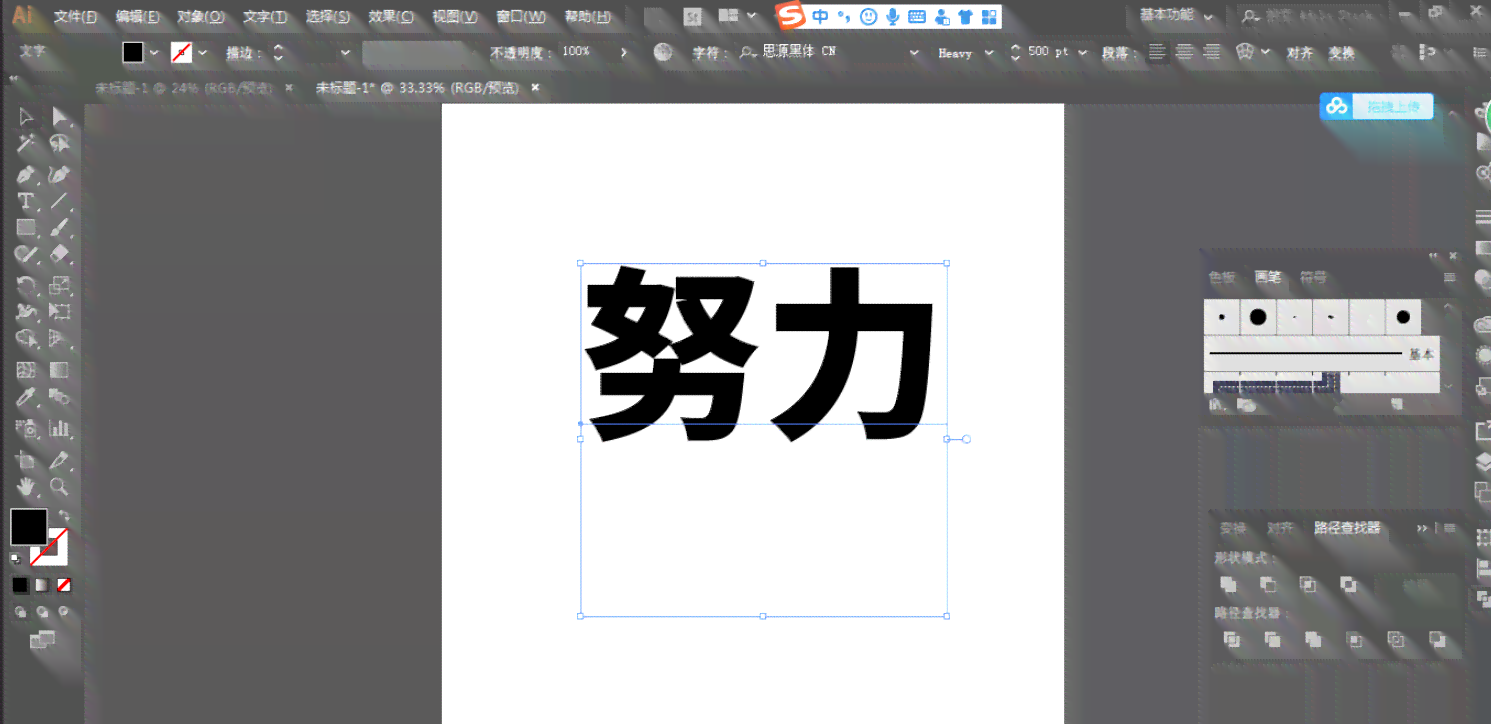Select the Type (T) tool
1491x724 pixels.
[x=27, y=201]
